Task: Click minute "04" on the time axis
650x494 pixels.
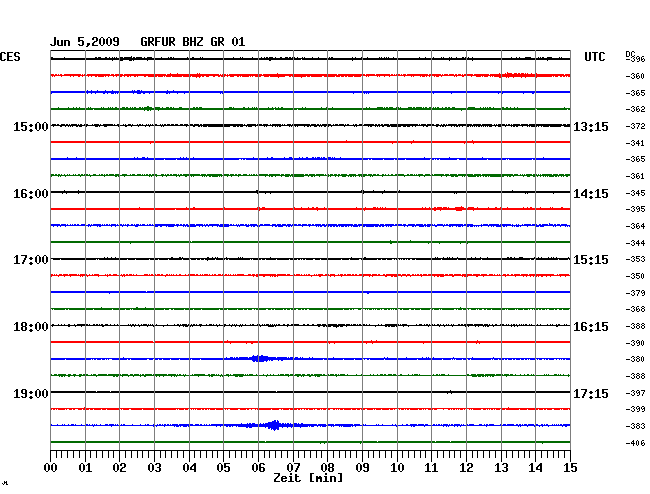Action: coord(189,468)
